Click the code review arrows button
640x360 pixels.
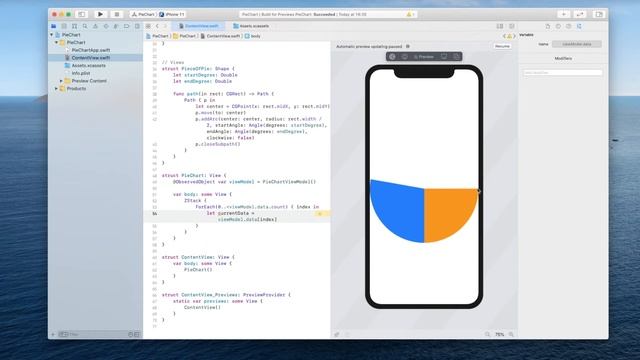[x=580, y=14]
